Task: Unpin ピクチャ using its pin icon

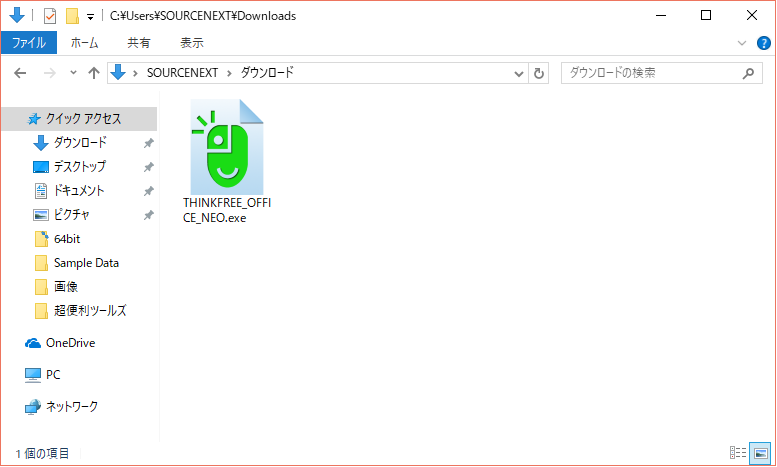Action: [148, 215]
